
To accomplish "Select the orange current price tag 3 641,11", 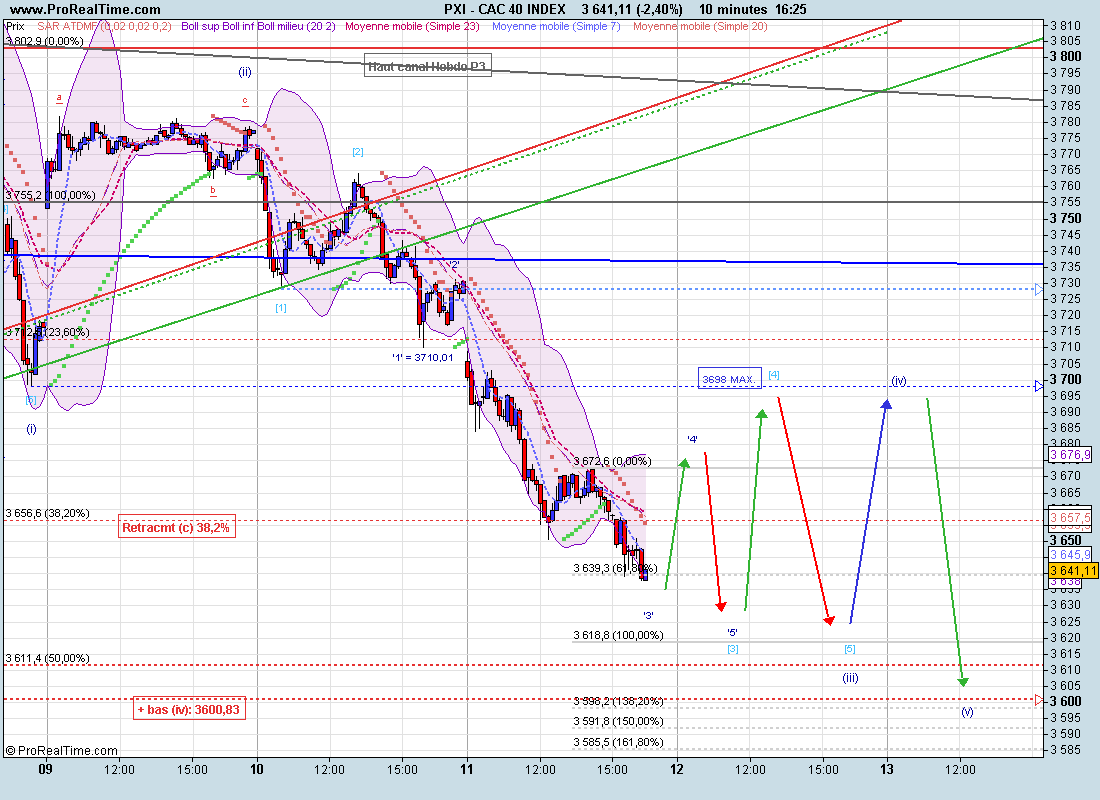I will 1073,569.
